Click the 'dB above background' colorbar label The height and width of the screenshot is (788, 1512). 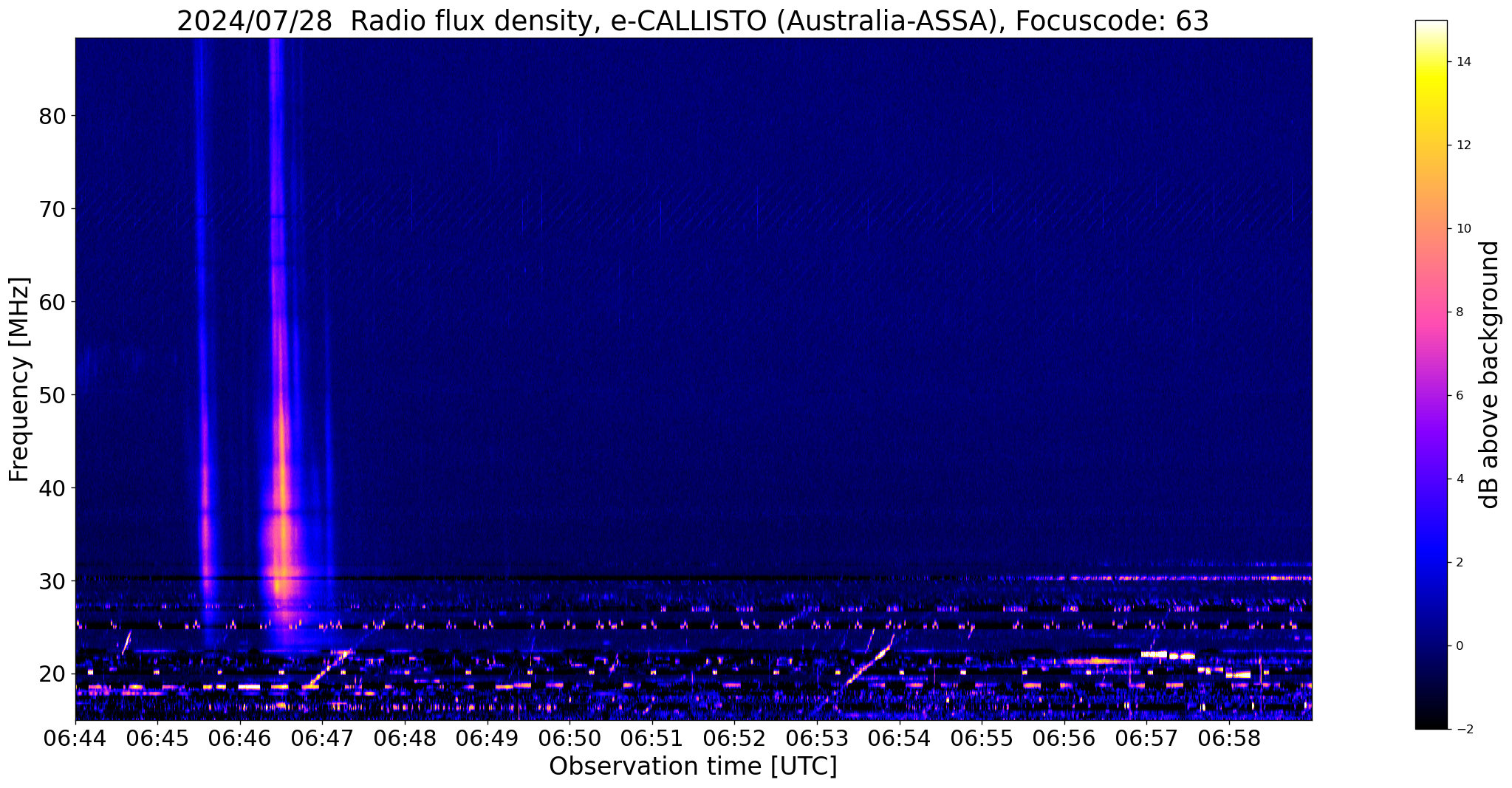pyautogui.click(x=1490, y=374)
